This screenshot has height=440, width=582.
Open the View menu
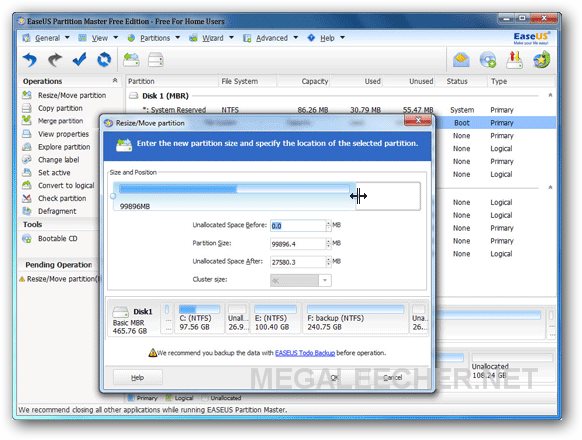(x=99, y=38)
